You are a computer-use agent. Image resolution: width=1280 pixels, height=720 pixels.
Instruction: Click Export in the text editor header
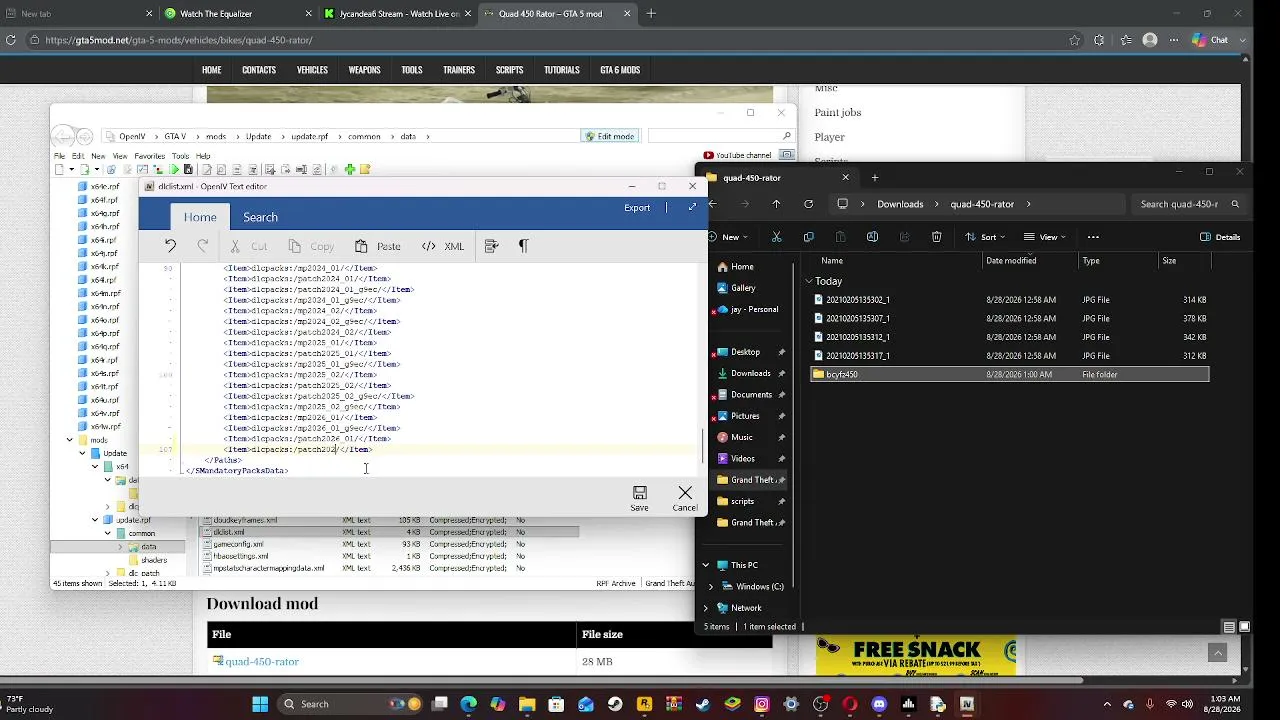pyautogui.click(x=637, y=208)
